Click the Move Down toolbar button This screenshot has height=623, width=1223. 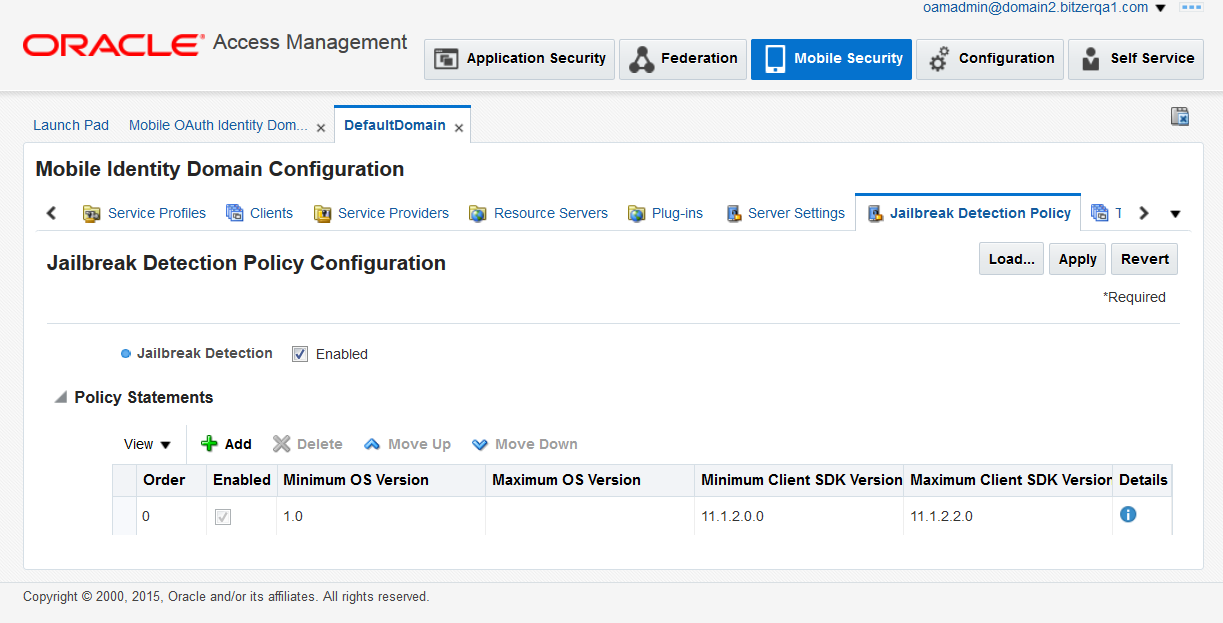click(x=525, y=444)
